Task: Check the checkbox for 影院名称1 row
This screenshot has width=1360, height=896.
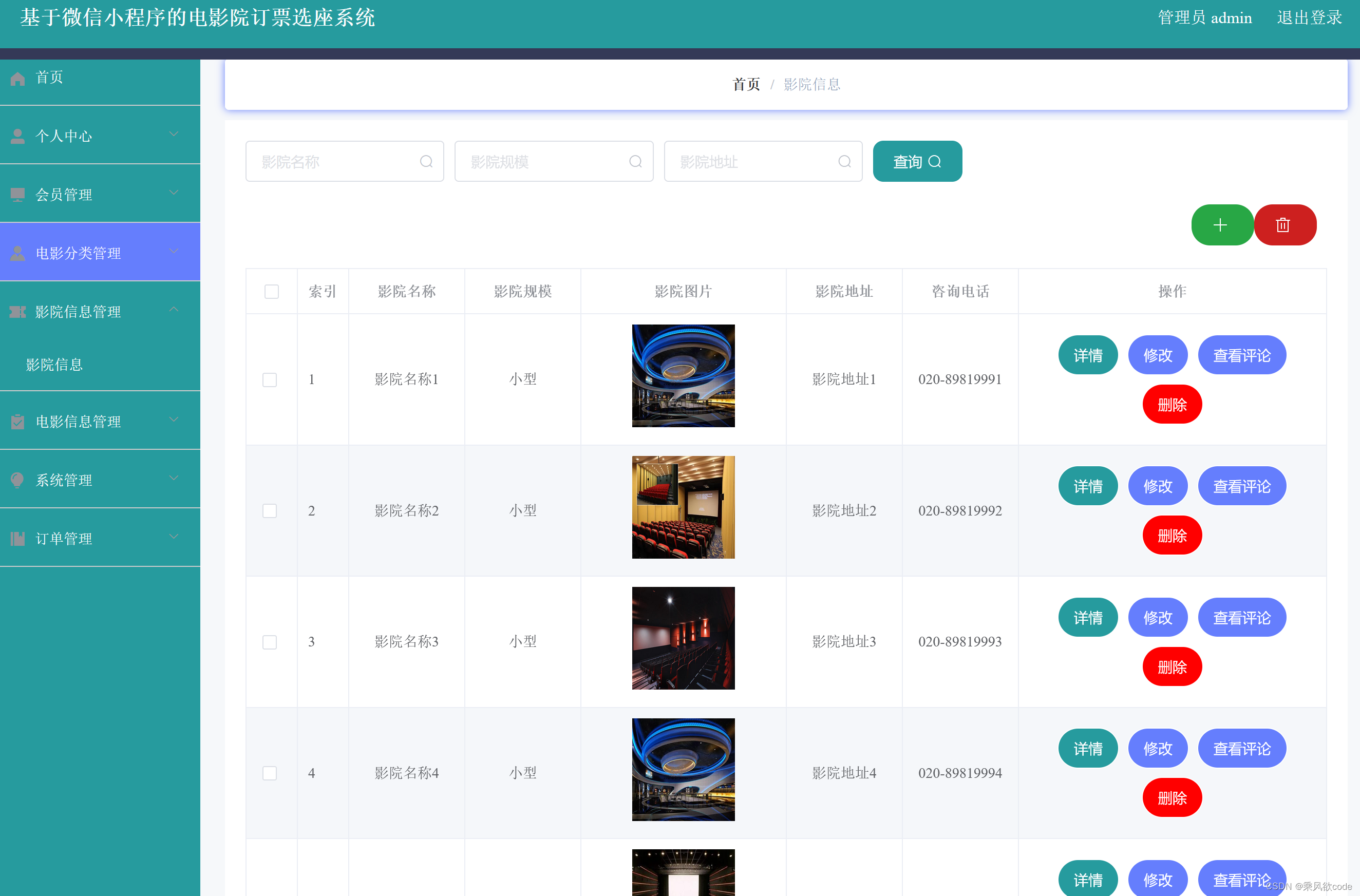Action: tap(269, 379)
